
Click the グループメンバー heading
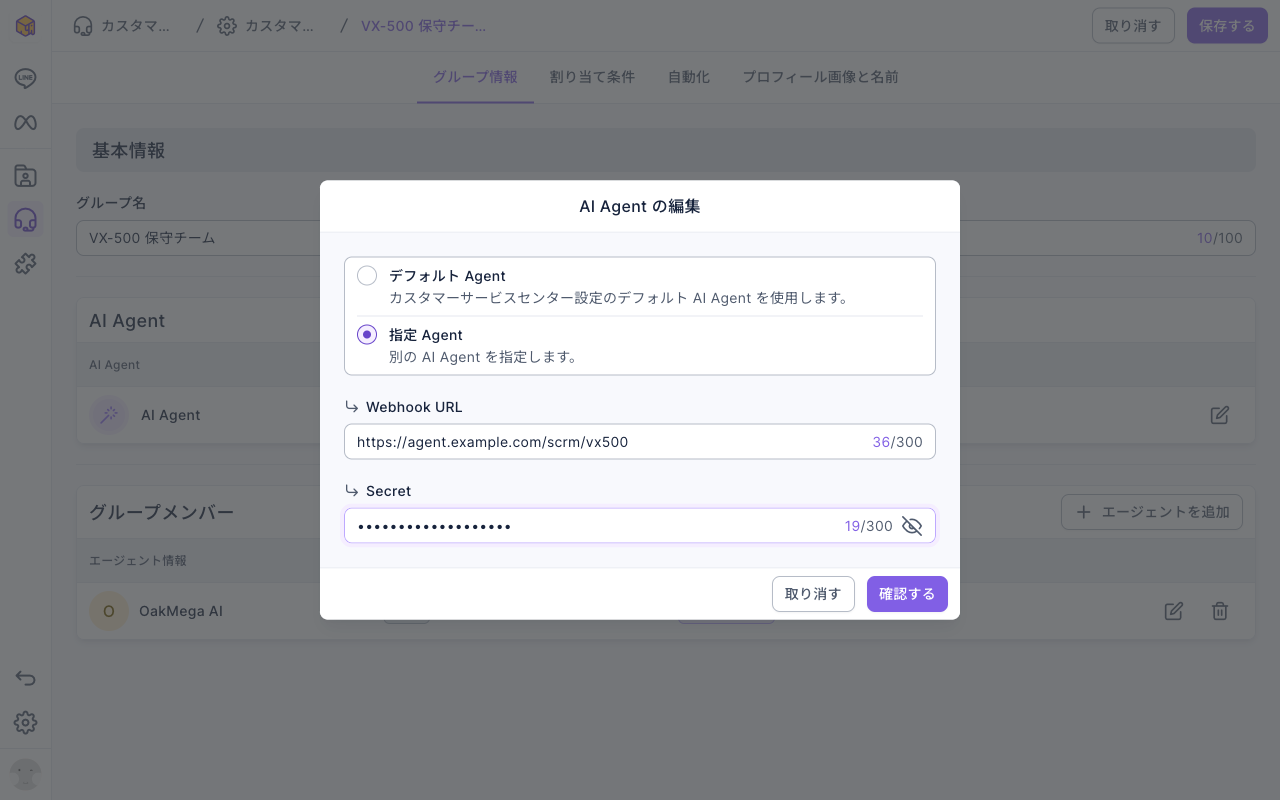[x=161, y=512]
